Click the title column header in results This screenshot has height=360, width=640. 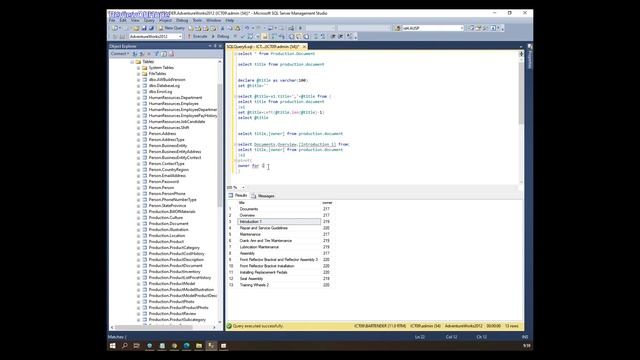click(x=279, y=203)
